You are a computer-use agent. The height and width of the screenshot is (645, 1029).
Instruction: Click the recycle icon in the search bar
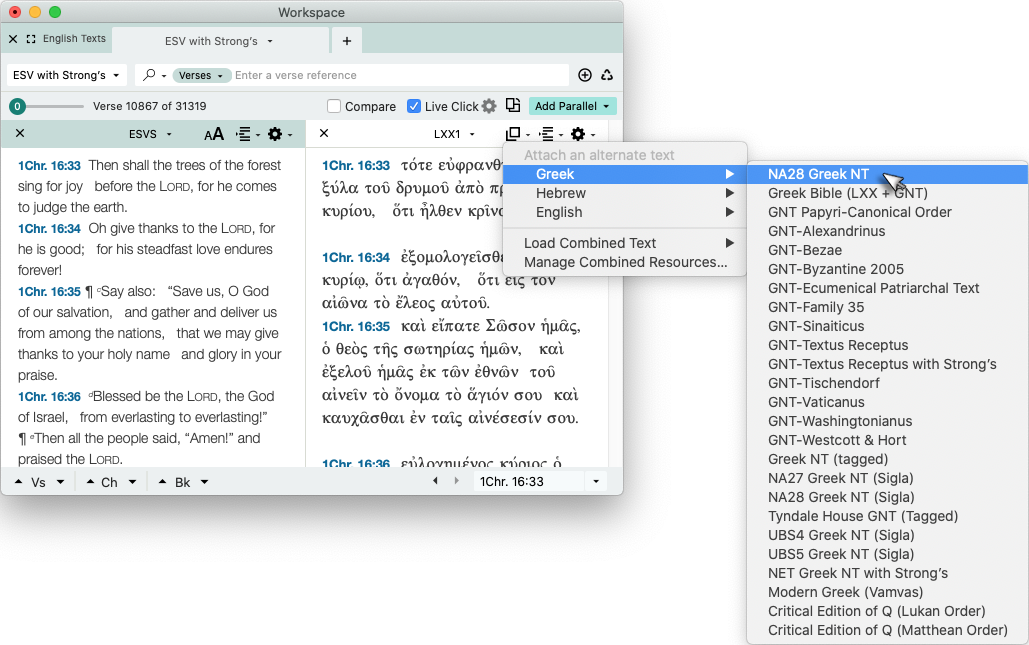coord(607,75)
